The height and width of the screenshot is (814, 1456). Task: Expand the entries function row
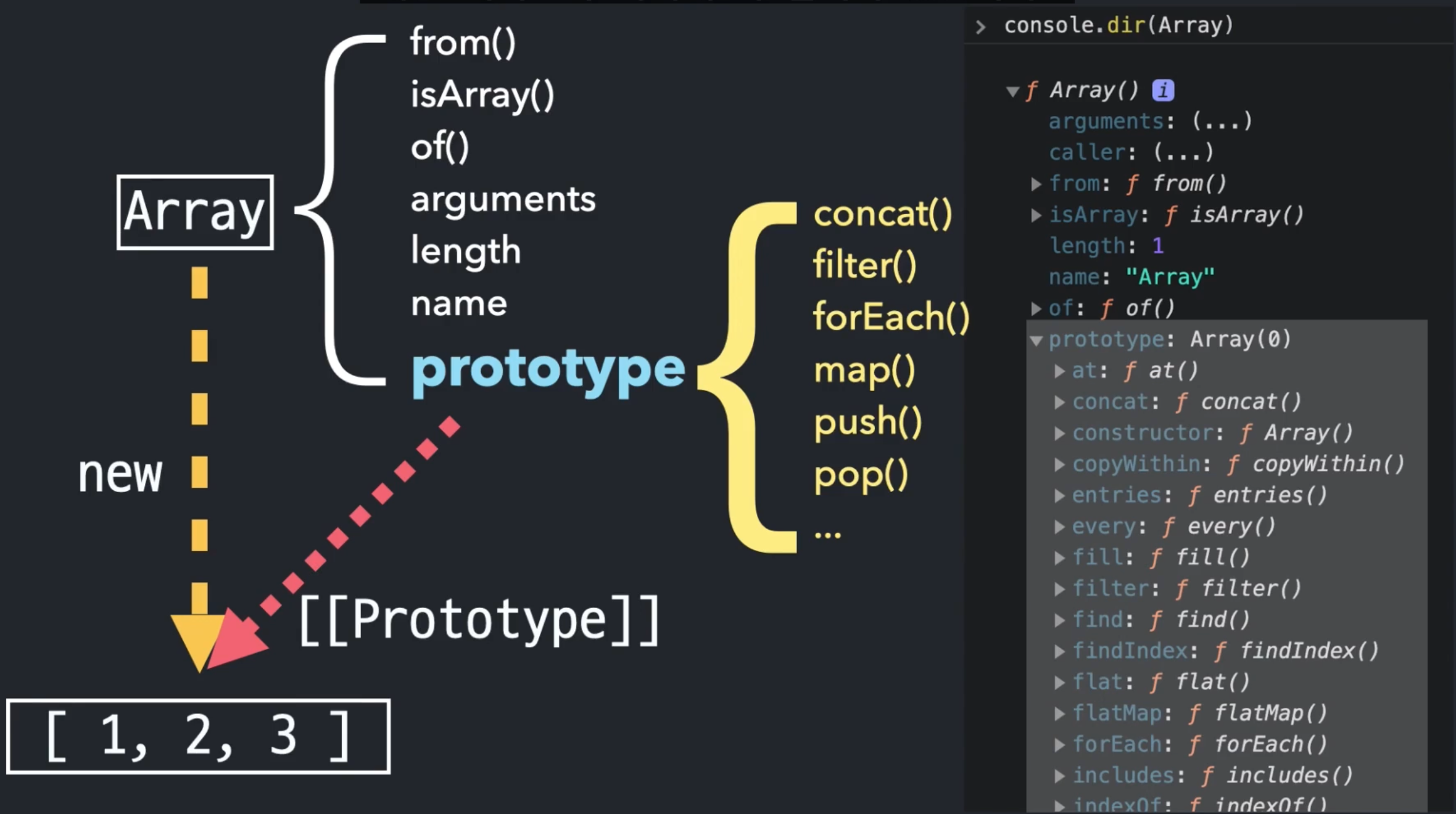point(1060,496)
